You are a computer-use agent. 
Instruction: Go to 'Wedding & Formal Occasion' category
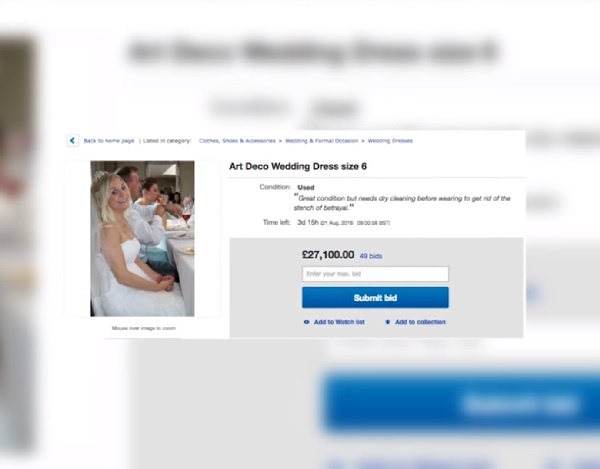(321, 141)
